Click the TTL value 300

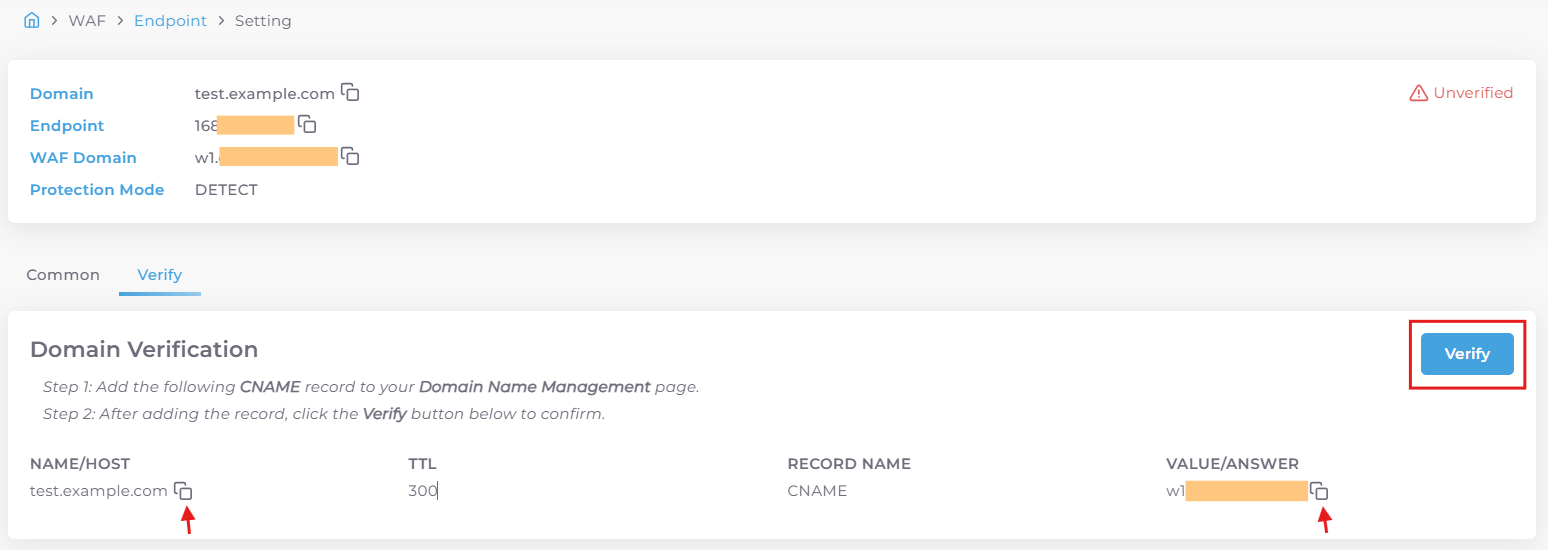coord(423,491)
